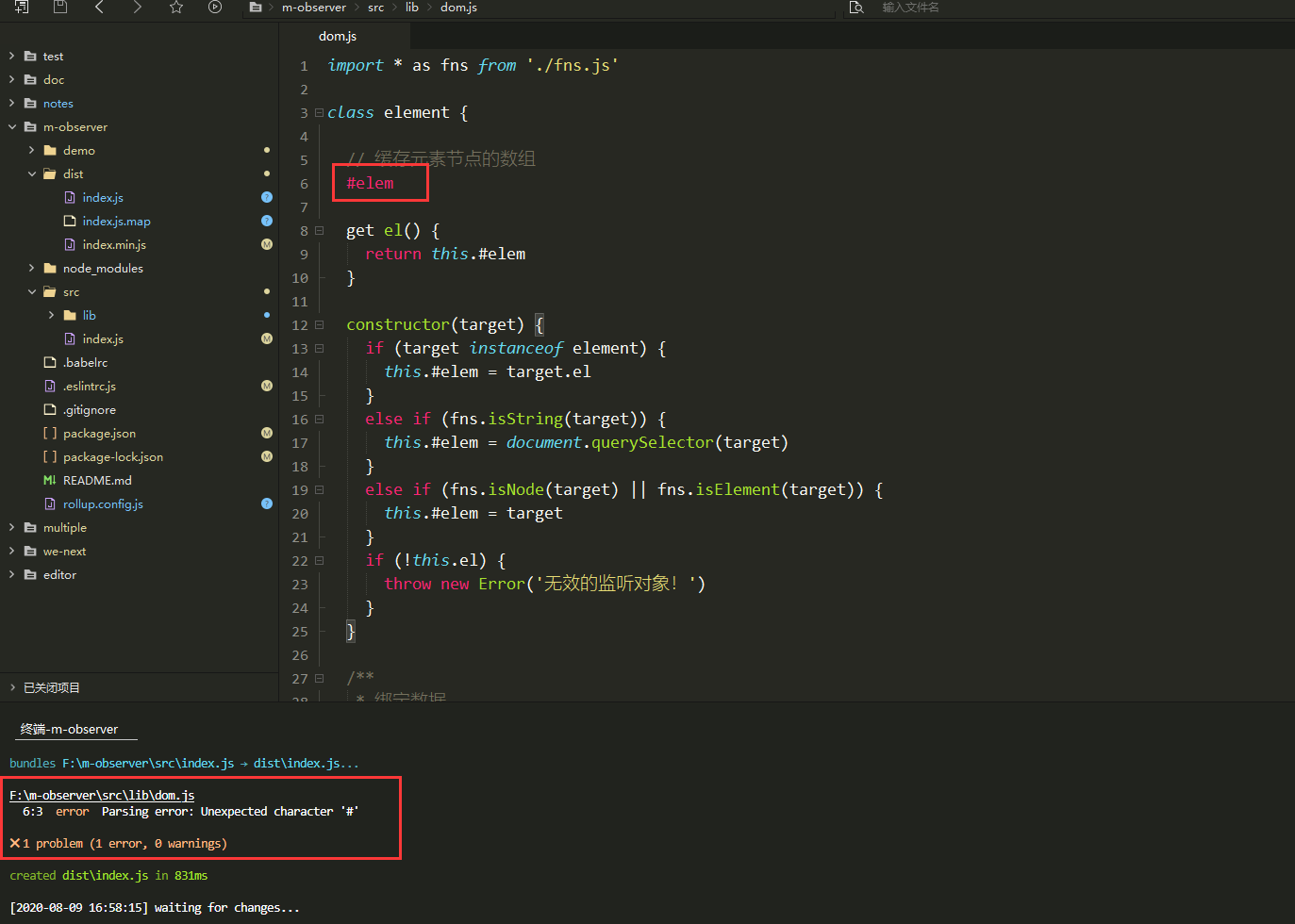Click the test project icon

(x=30, y=56)
